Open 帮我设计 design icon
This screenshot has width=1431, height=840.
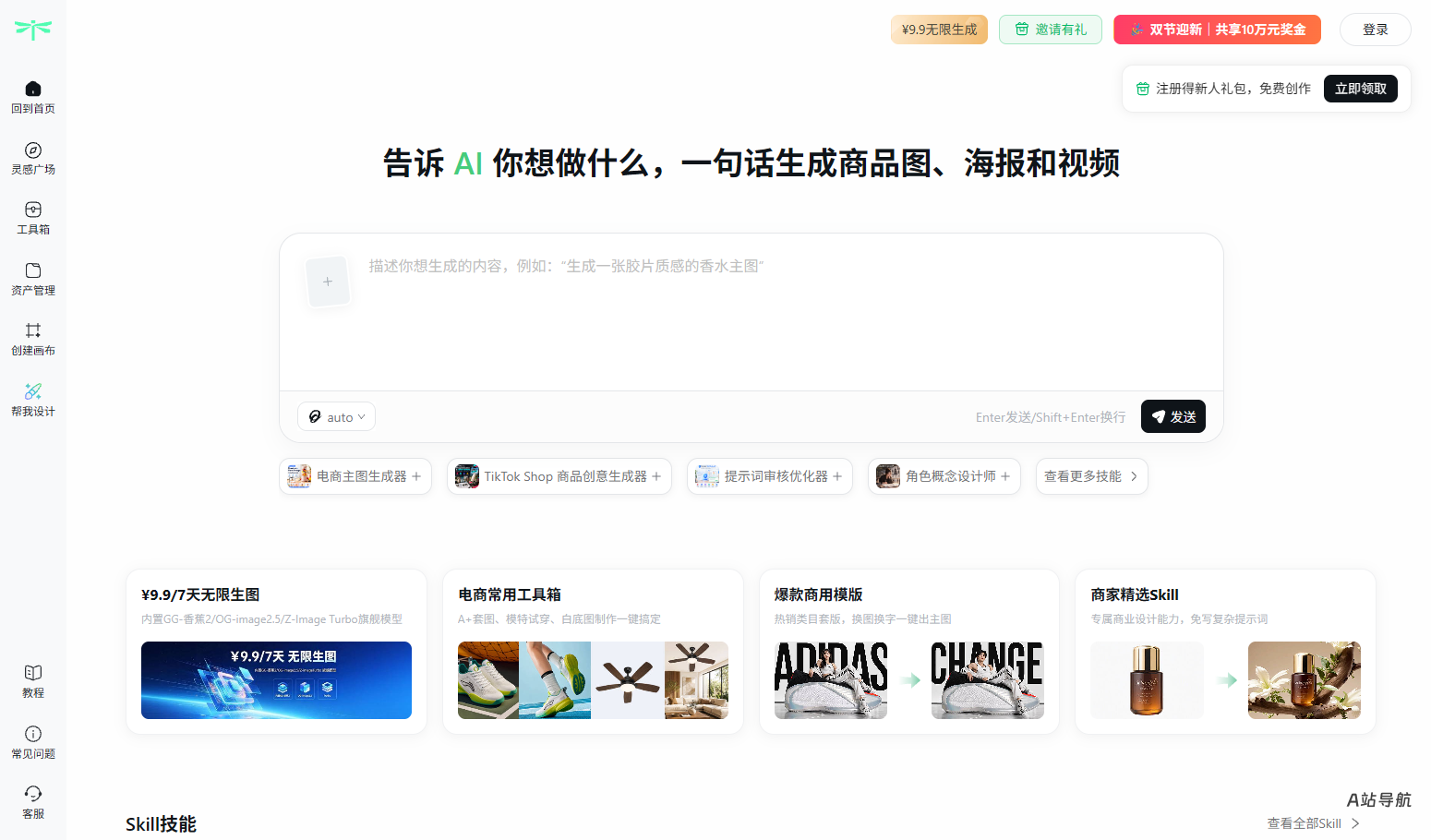click(x=33, y=391)
